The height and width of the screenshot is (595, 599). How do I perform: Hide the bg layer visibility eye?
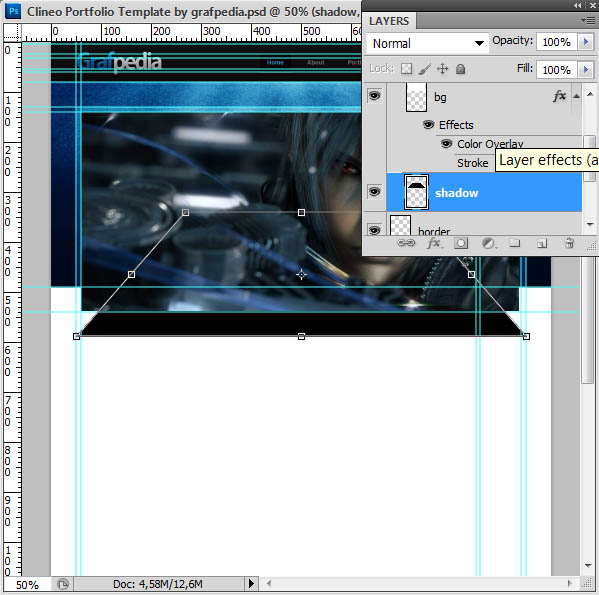coord(374,95)
